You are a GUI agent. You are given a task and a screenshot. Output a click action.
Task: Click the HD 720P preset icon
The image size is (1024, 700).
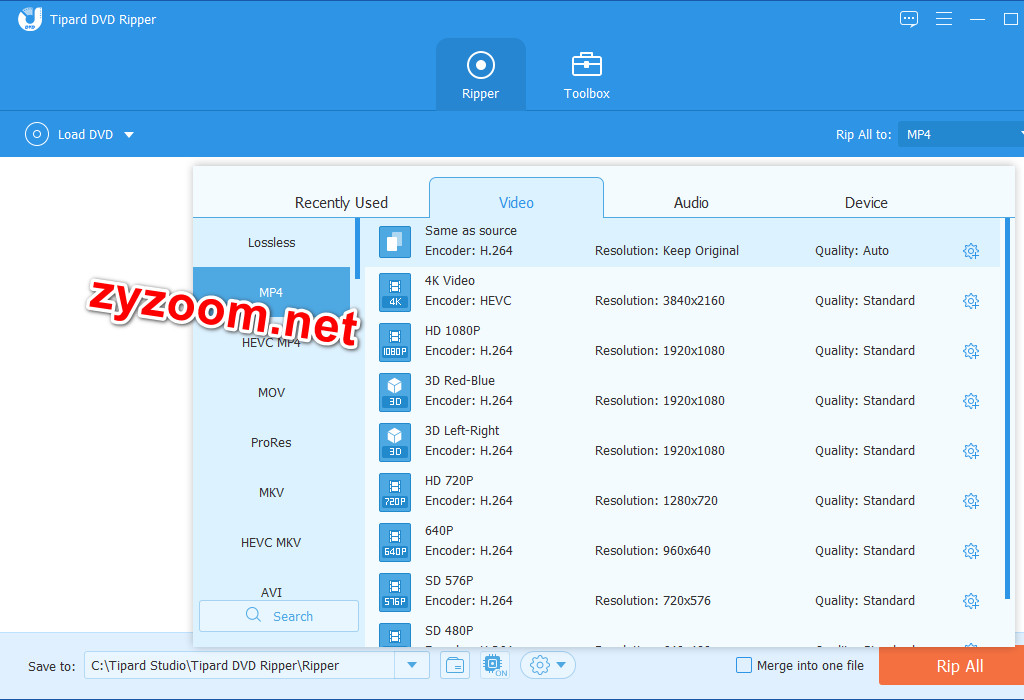(395, 492)
